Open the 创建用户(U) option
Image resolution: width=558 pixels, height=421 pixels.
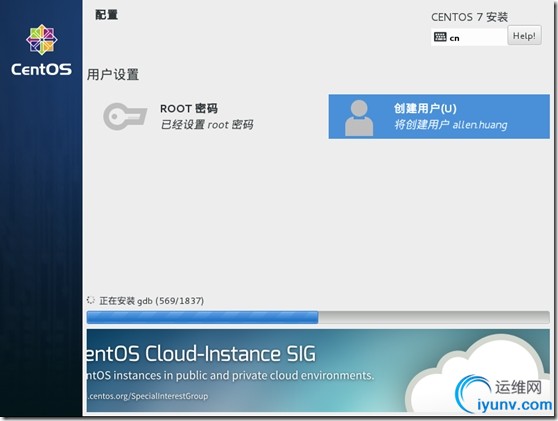click(439, 116)
